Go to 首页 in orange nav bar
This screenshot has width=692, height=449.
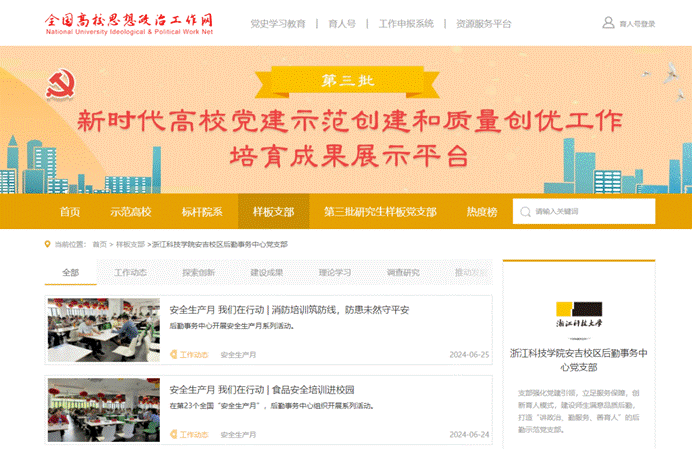[70, 212]
